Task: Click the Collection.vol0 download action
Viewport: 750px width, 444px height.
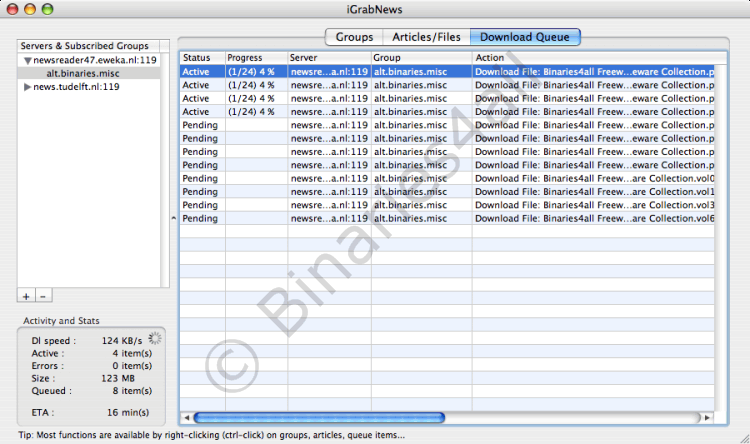Action: (x=595, y=178)
